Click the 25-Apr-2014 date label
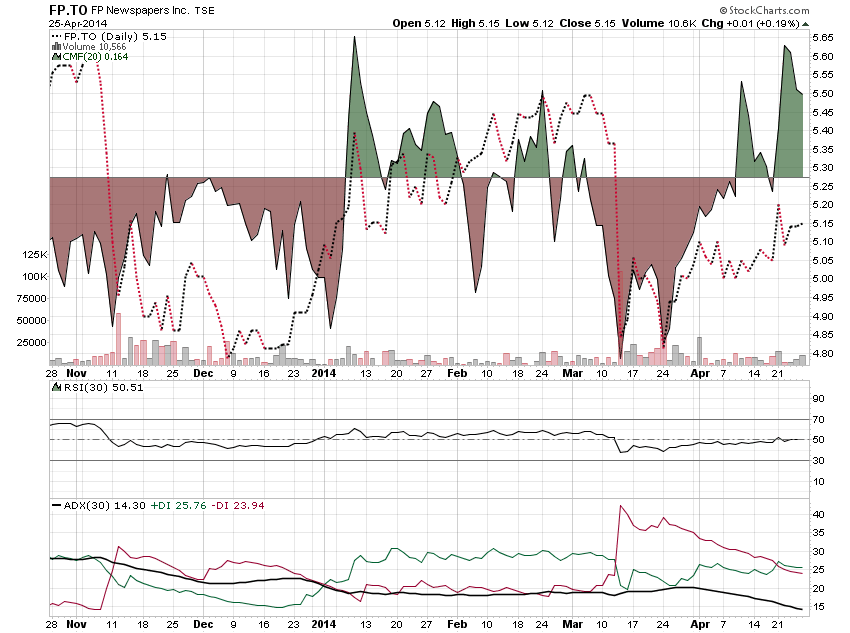Image resolution: width=850 pixels, height=633 pixels. click(78, 23)
